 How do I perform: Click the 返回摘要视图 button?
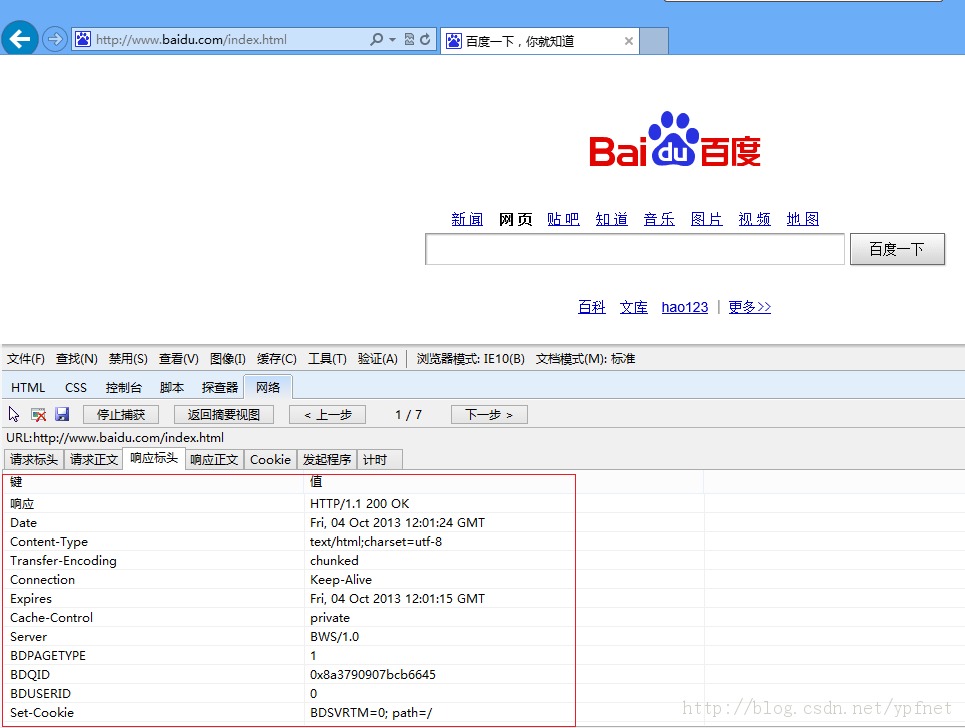pos(223,415)
